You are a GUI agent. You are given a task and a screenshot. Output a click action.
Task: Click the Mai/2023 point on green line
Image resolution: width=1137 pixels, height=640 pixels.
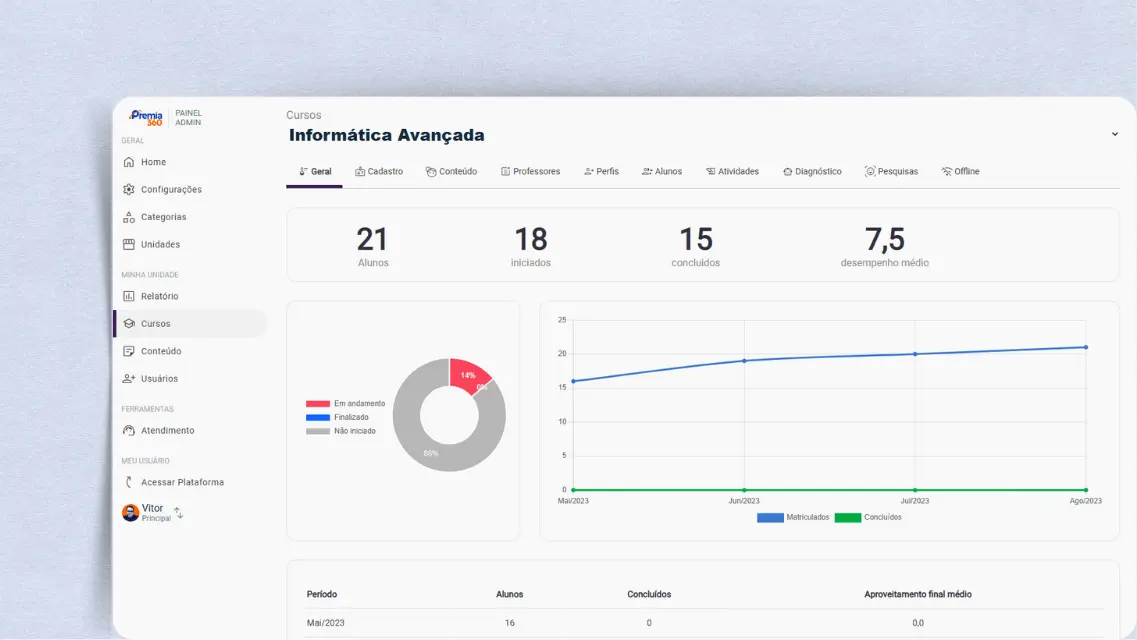574,490
